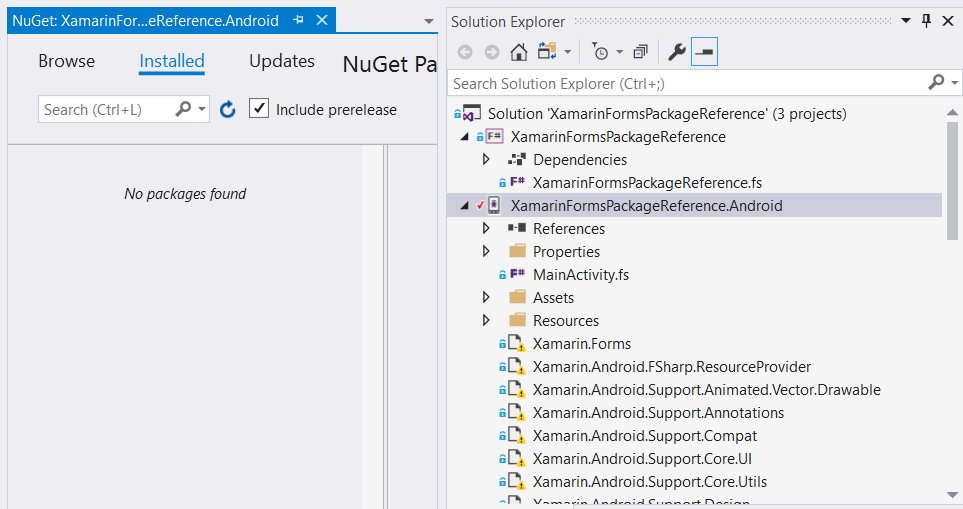Open the document tabs overflow dropdown
Screen dimensions: 963x509
429,21
